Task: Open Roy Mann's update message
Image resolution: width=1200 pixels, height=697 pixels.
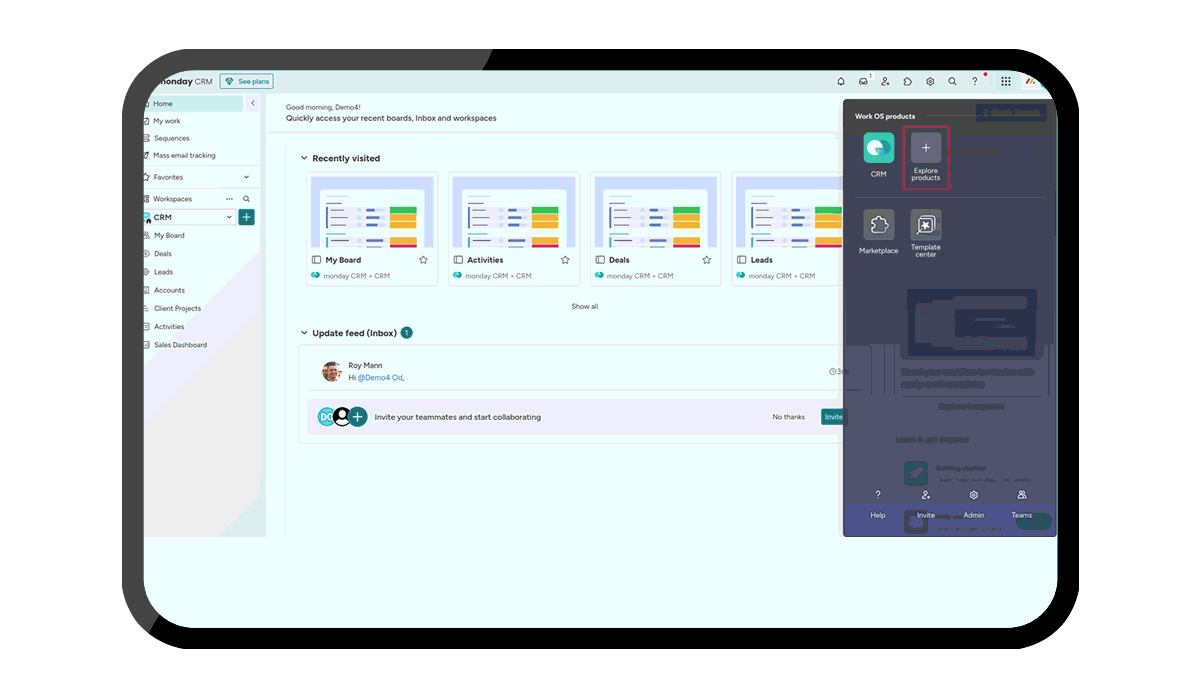Action: pyautogui.click(x=575, y=372)
